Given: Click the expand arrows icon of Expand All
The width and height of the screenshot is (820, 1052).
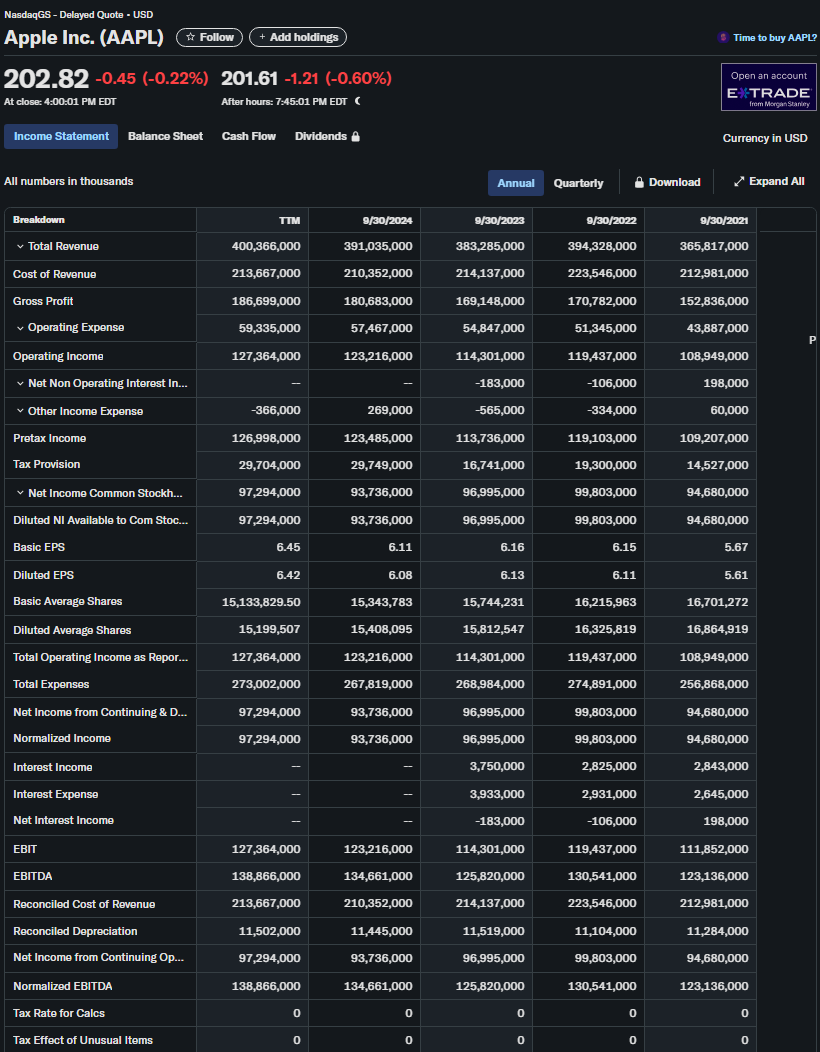Looking at the screenshot, I should [x=739, y=182].
